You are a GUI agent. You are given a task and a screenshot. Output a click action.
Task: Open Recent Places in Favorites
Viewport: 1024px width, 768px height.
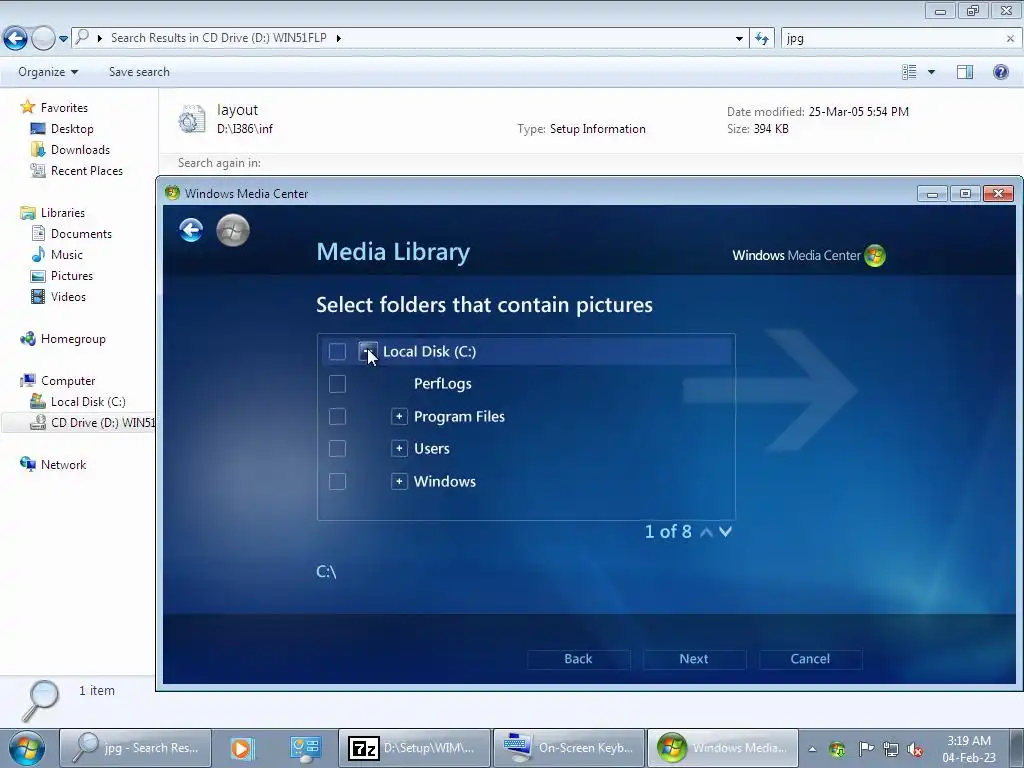(x=87, y=170)
